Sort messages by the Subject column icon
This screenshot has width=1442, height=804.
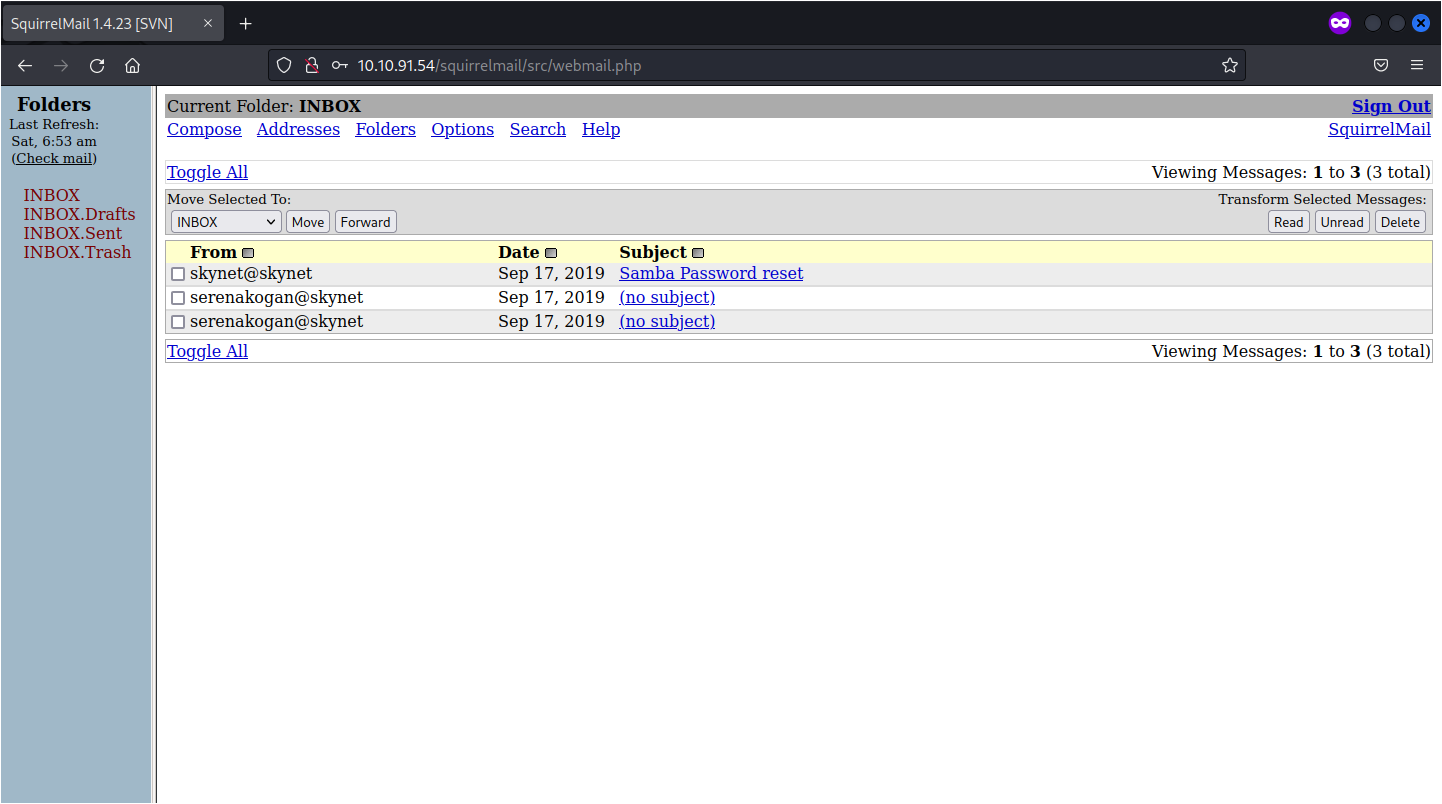[698, 253]
